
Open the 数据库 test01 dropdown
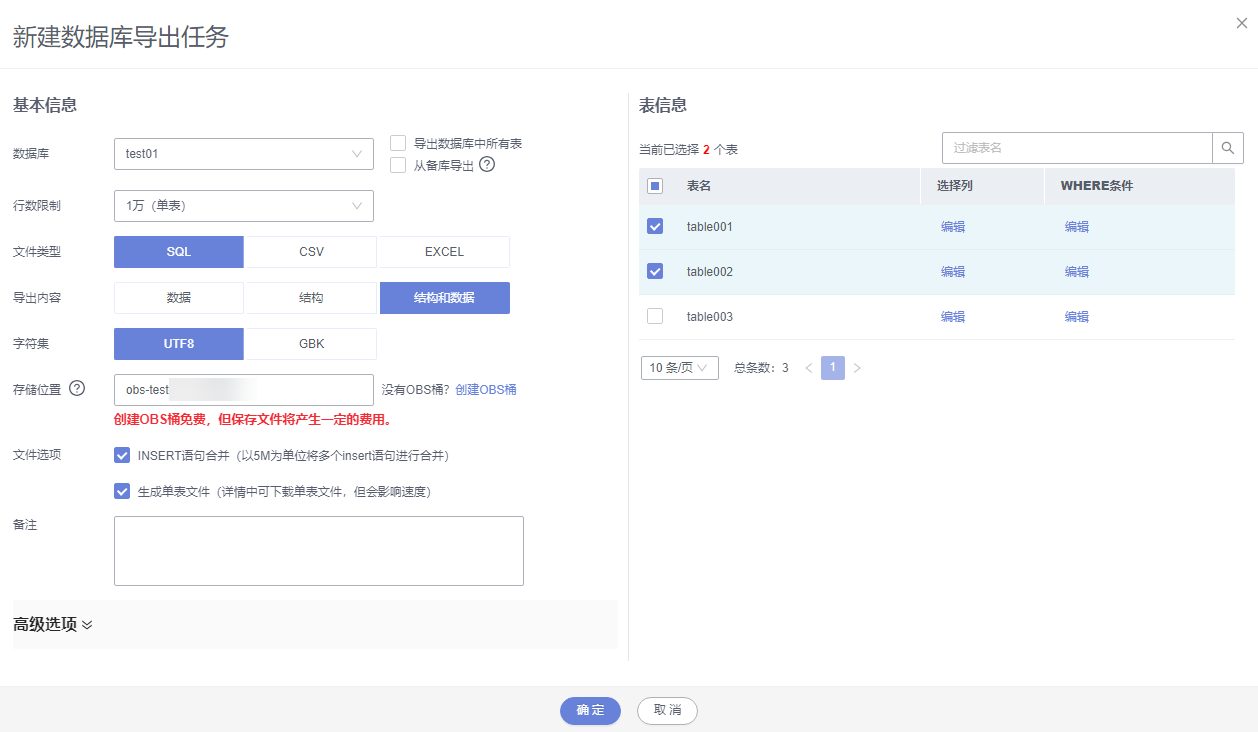pyautogui.click(x=244, y=154)
